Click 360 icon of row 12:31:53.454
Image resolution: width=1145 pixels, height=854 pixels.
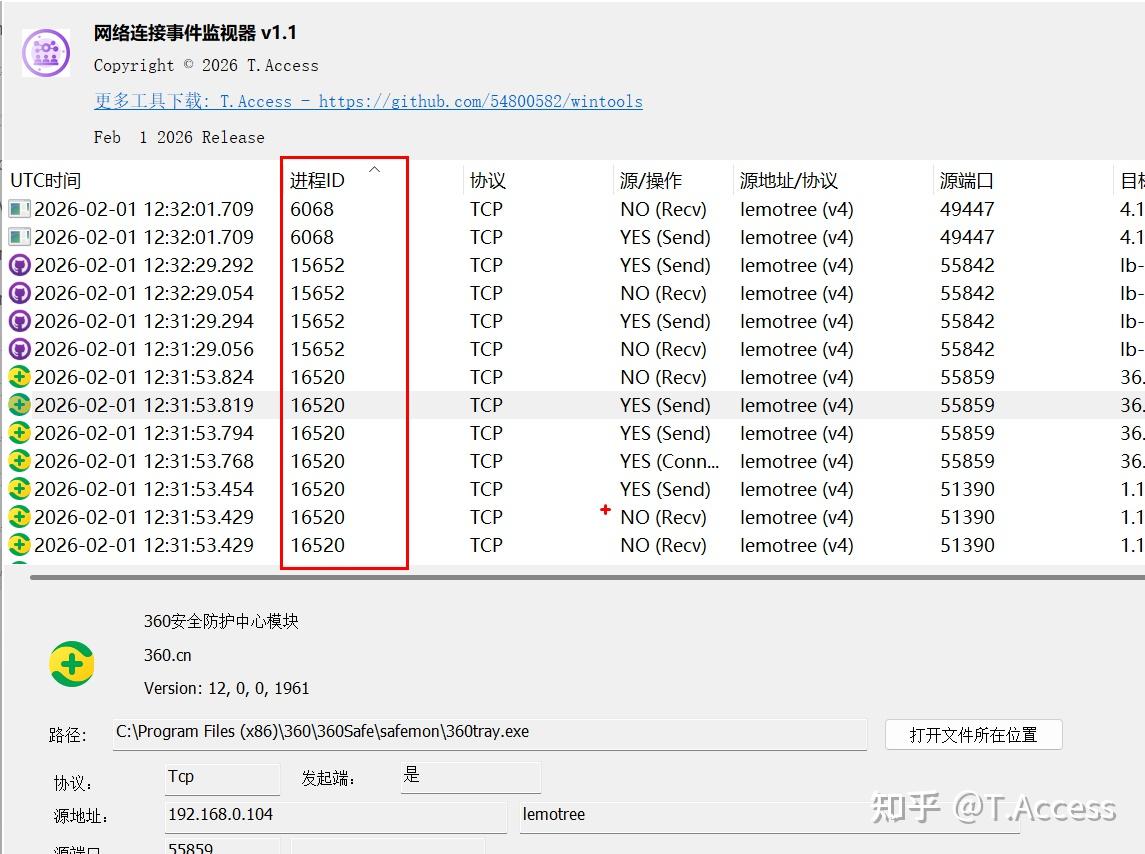[x=20, y=489]
